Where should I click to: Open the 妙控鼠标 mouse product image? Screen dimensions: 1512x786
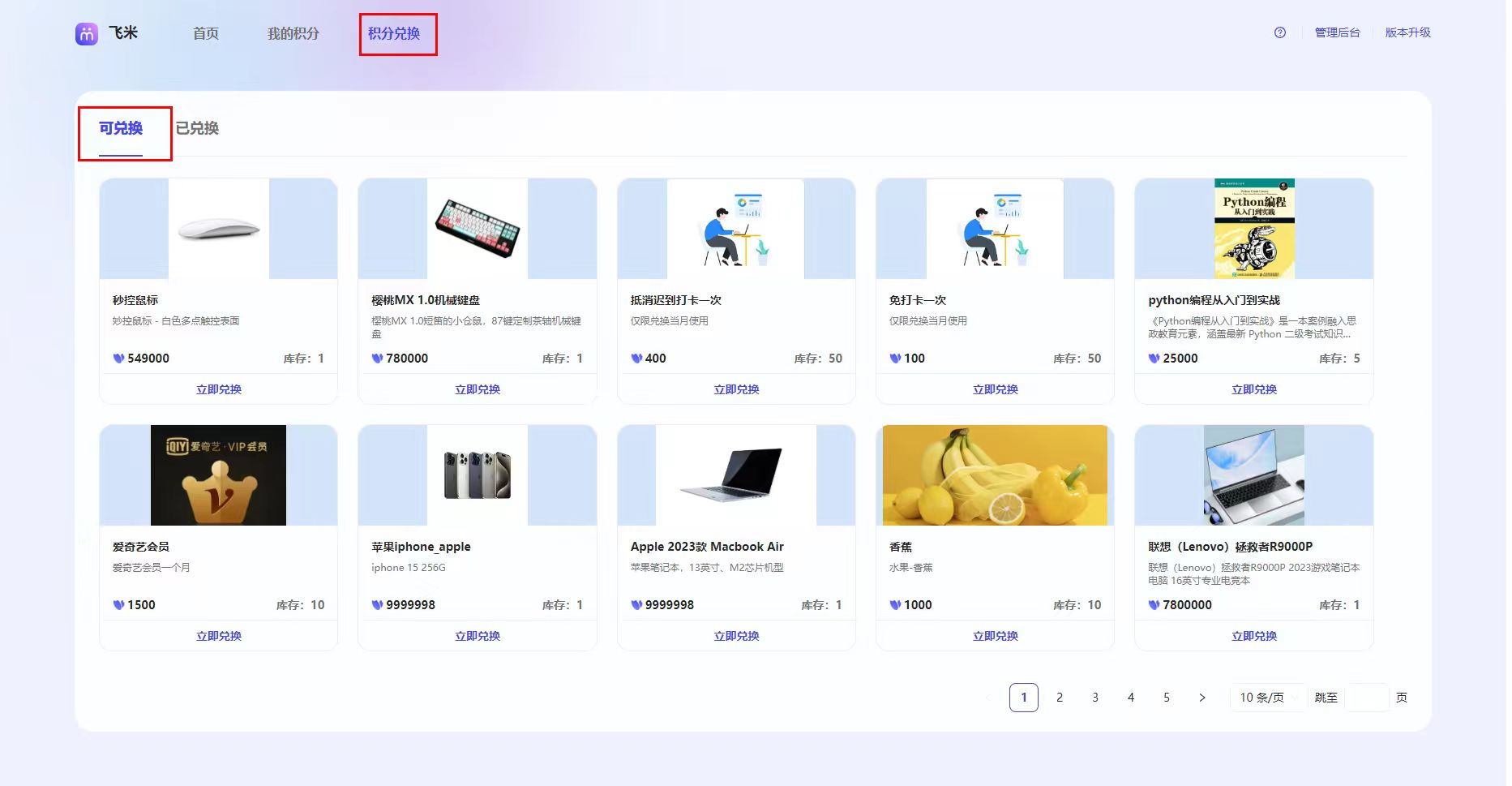tap(219, 229)
